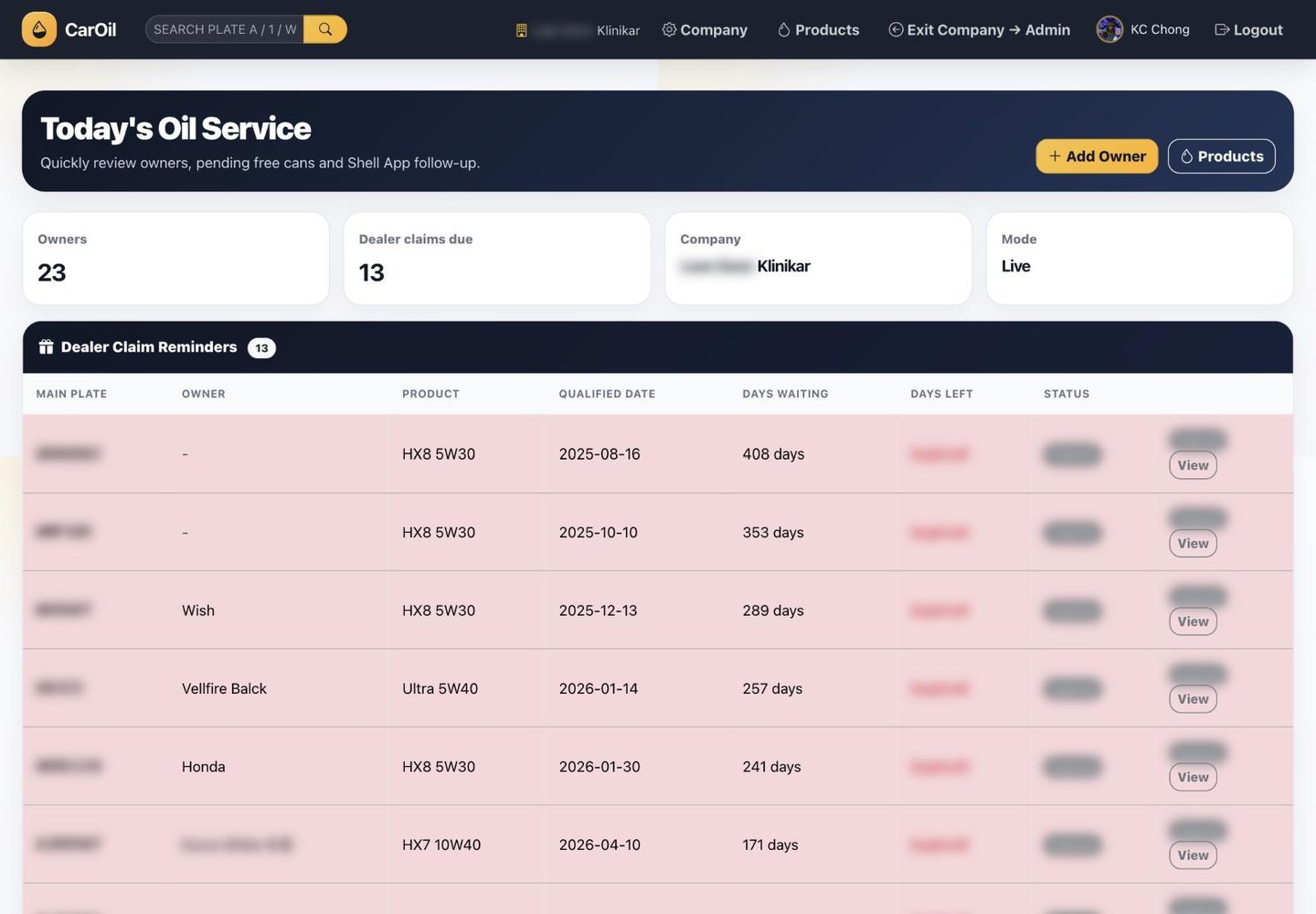The height and width of the screenshot is (914, 1316).
Task: Open View for the Vellfire Balck row
Action: [1193, 699]
